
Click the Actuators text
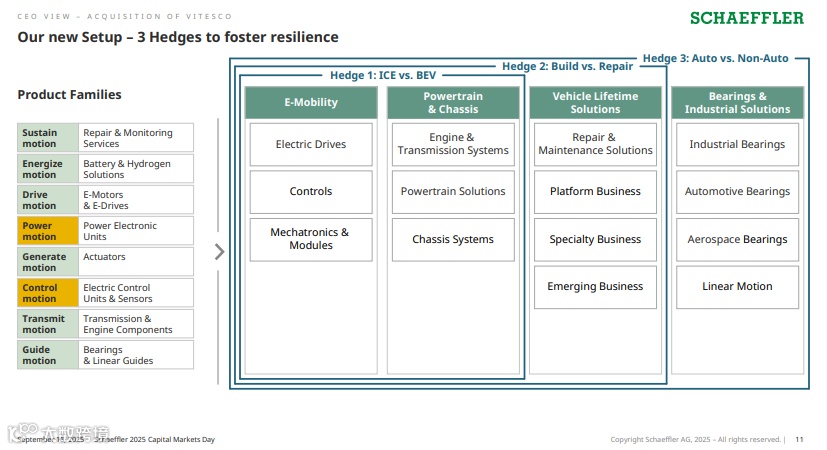104,256
